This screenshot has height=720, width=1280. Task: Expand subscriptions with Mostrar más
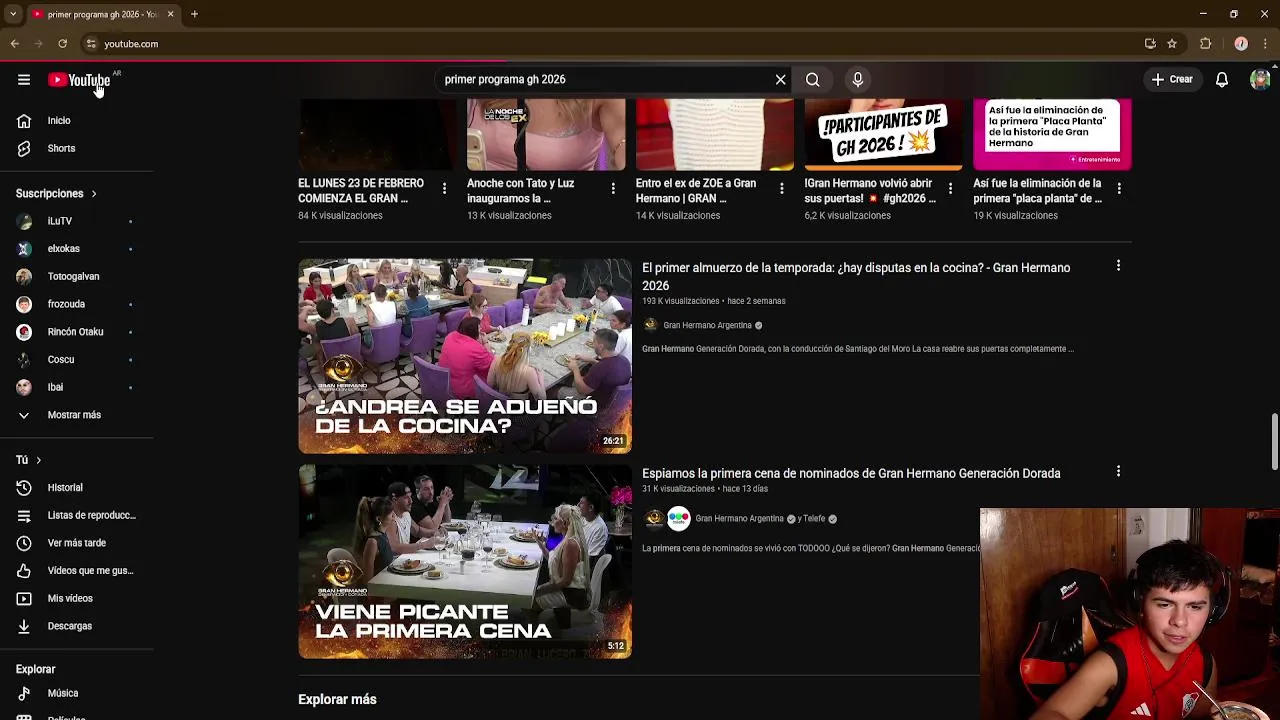75,415
